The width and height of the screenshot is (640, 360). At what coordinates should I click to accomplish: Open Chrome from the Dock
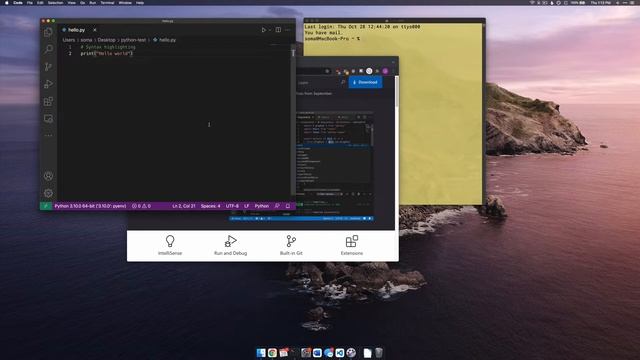pos(272,353)
